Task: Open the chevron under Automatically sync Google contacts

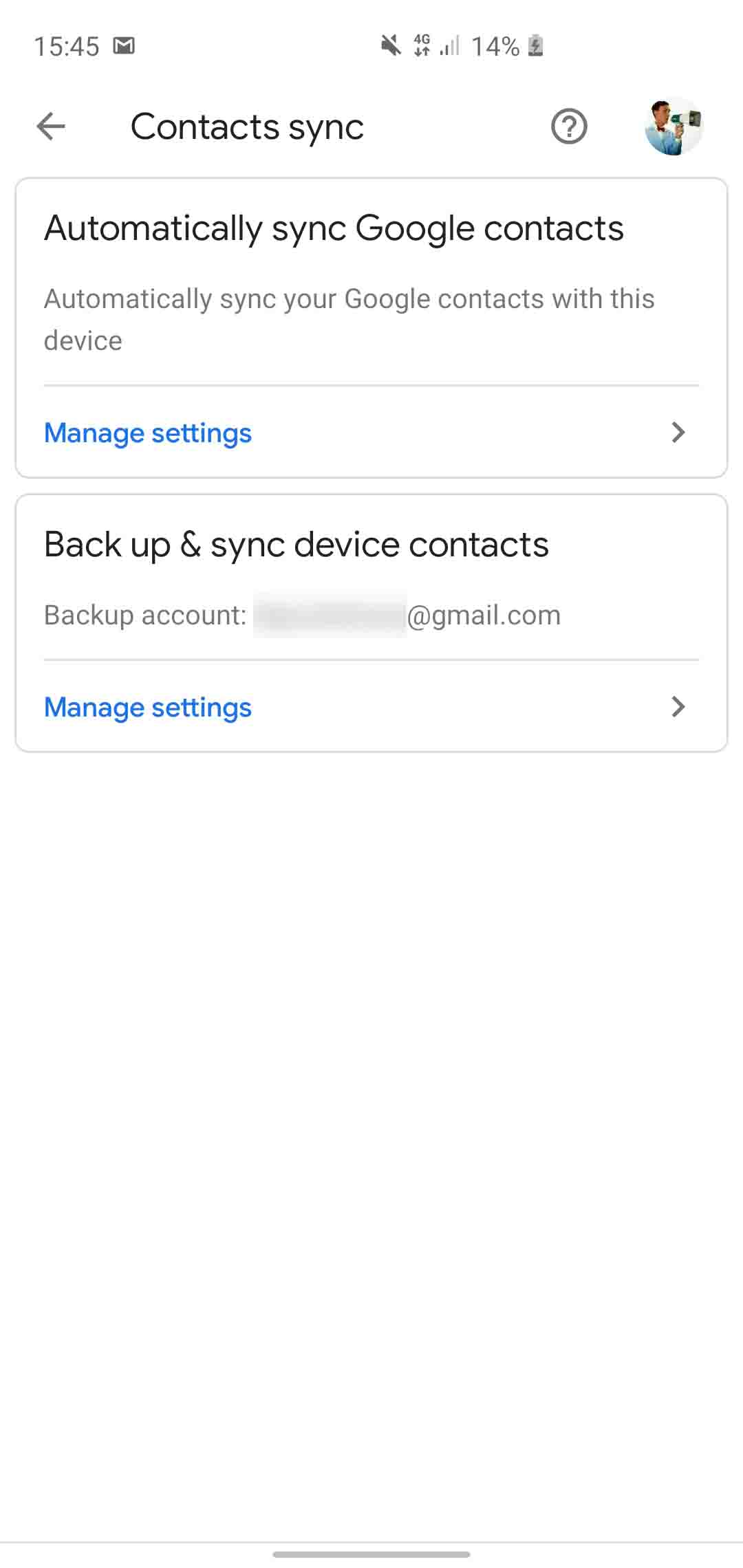Action: [x=678, y=433]
